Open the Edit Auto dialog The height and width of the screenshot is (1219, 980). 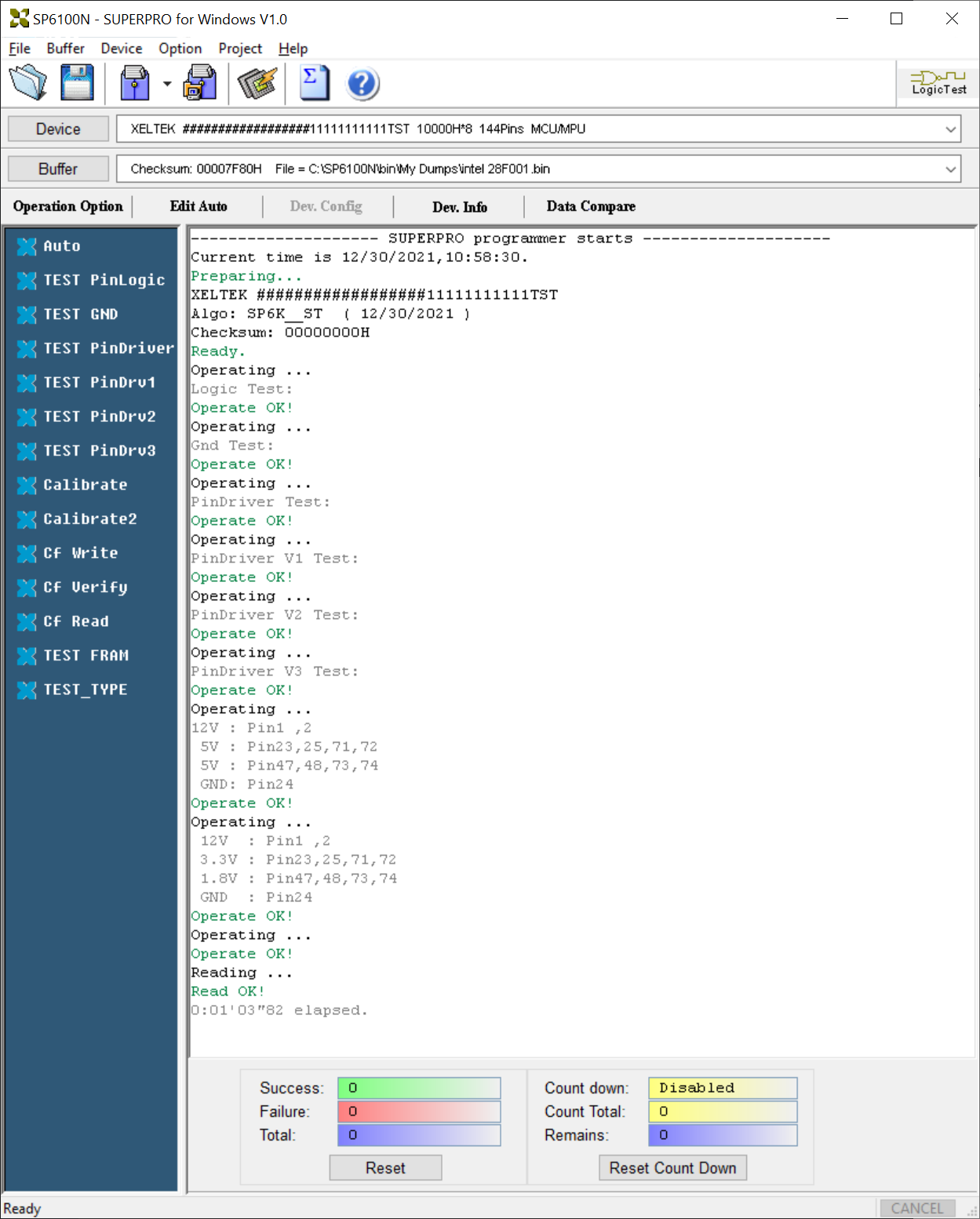click(x=199, y=206)
